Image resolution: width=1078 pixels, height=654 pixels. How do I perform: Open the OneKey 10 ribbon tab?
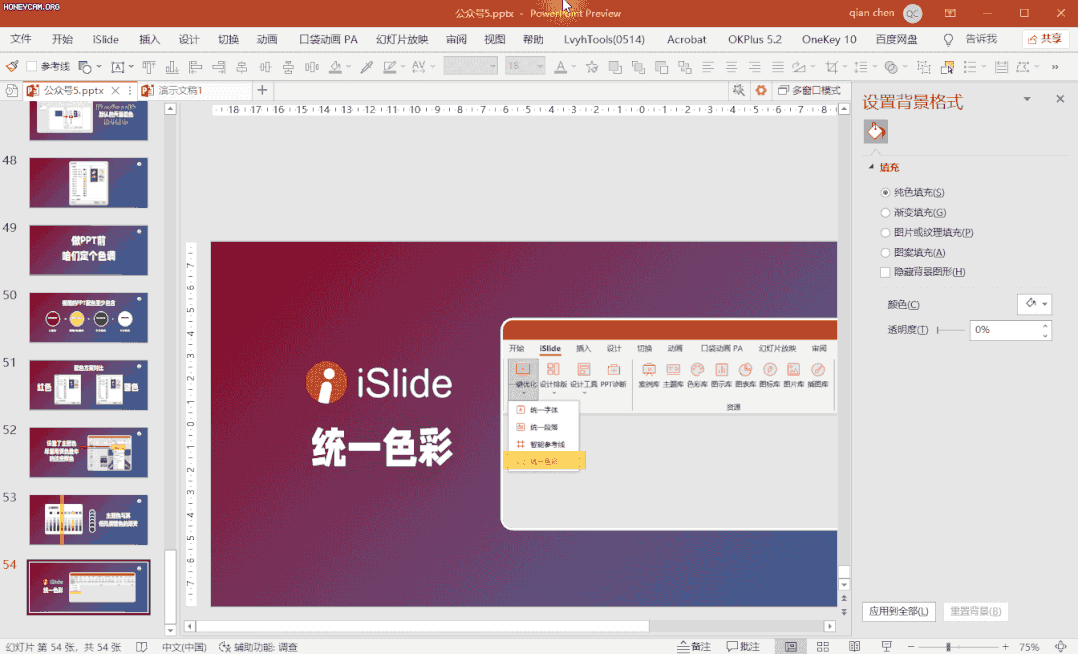point(828,39)
